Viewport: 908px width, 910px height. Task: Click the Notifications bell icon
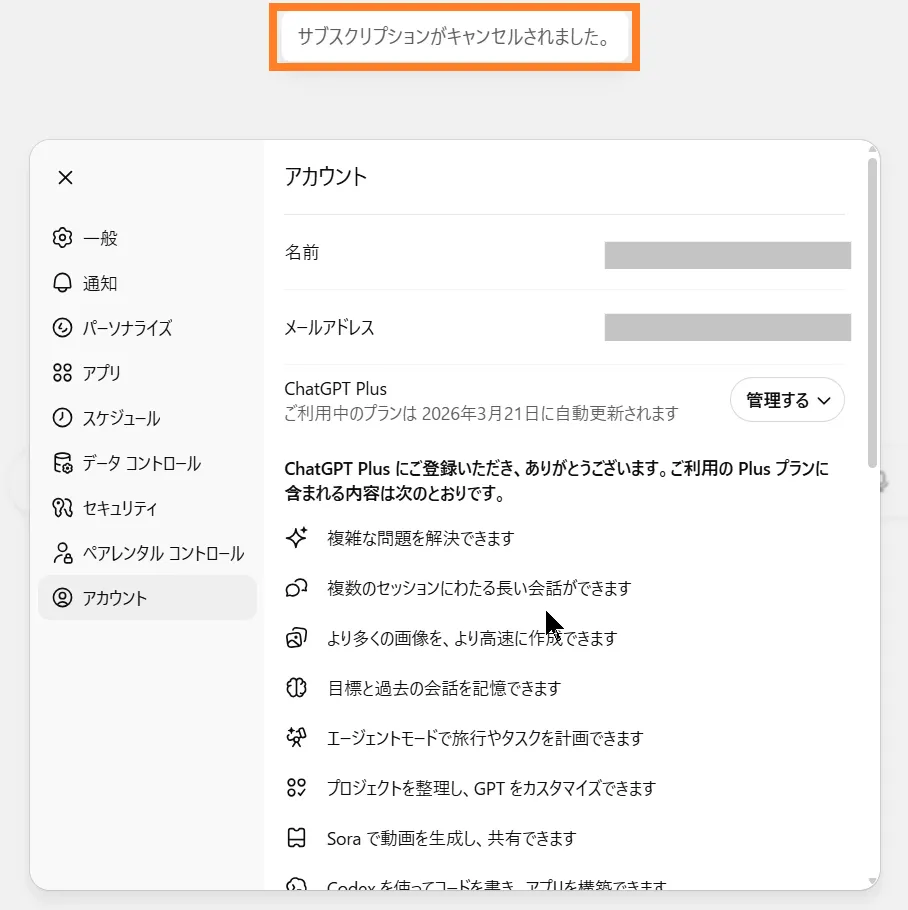click(62, 283)
